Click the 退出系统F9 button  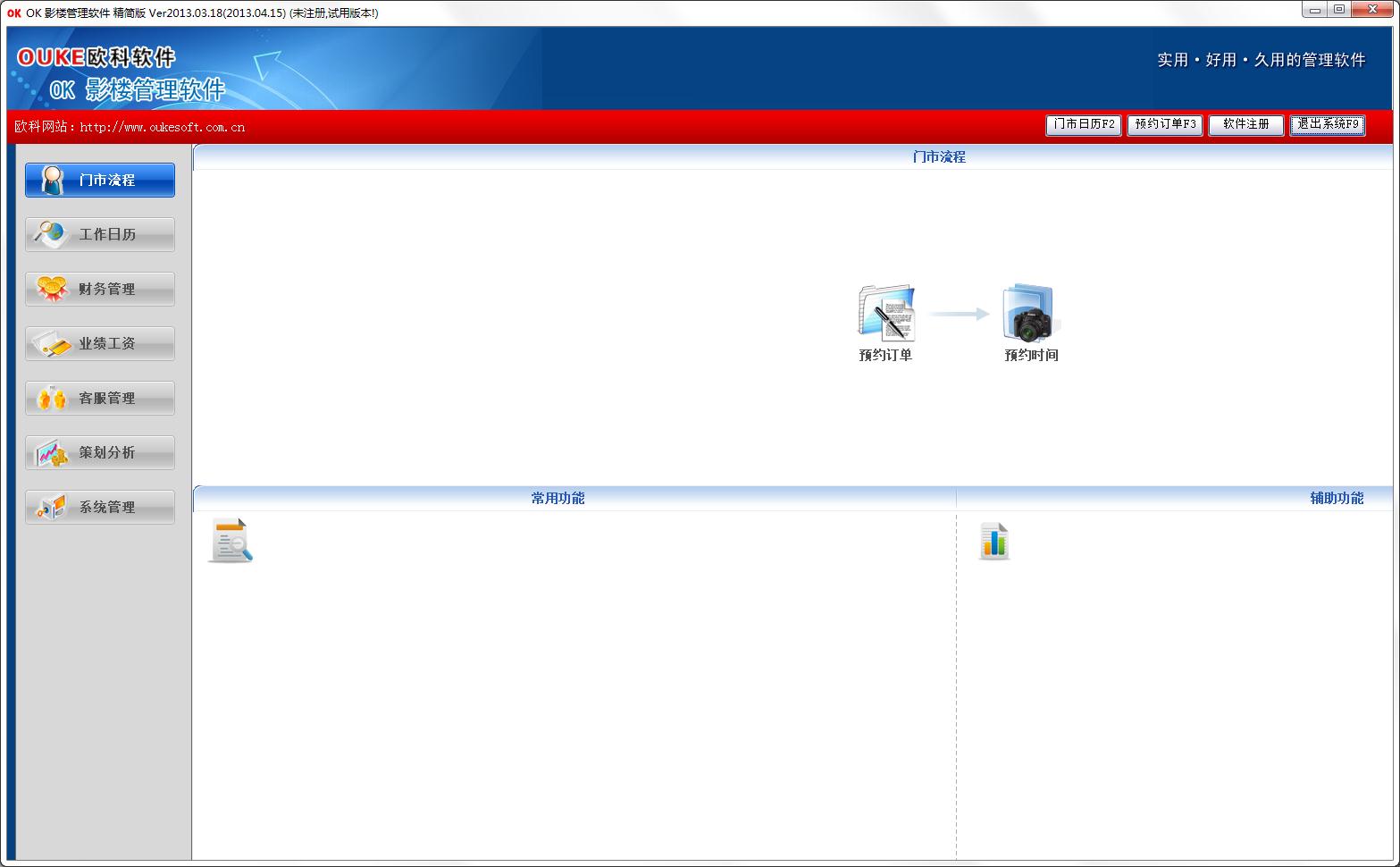point(1328,125)
